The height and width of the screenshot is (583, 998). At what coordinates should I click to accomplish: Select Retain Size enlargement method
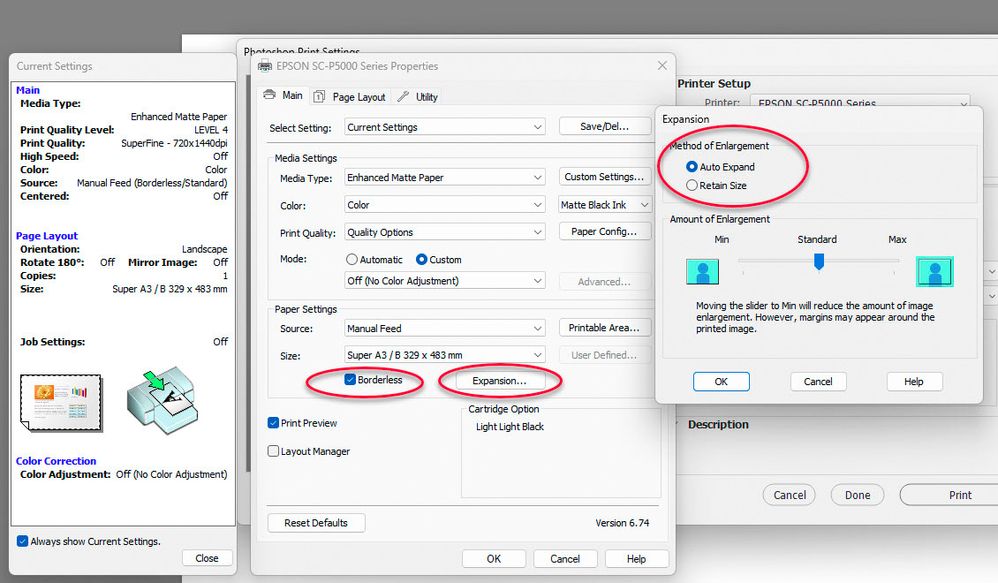(x=692, y=185)
